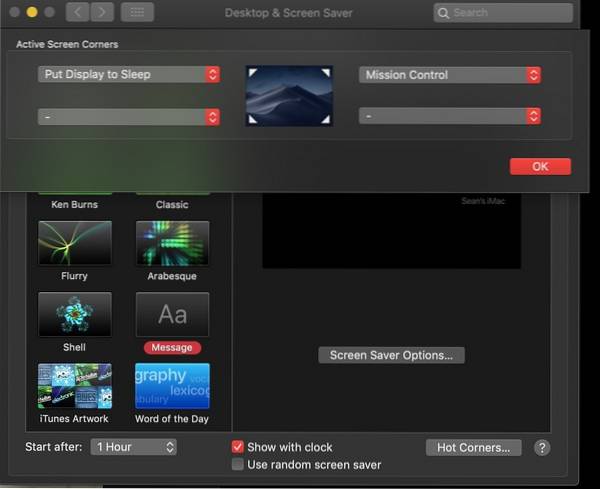Viewport: 600px width, 489px height.
Task: Open the help question mark button
Action: (x=542, y=448)
